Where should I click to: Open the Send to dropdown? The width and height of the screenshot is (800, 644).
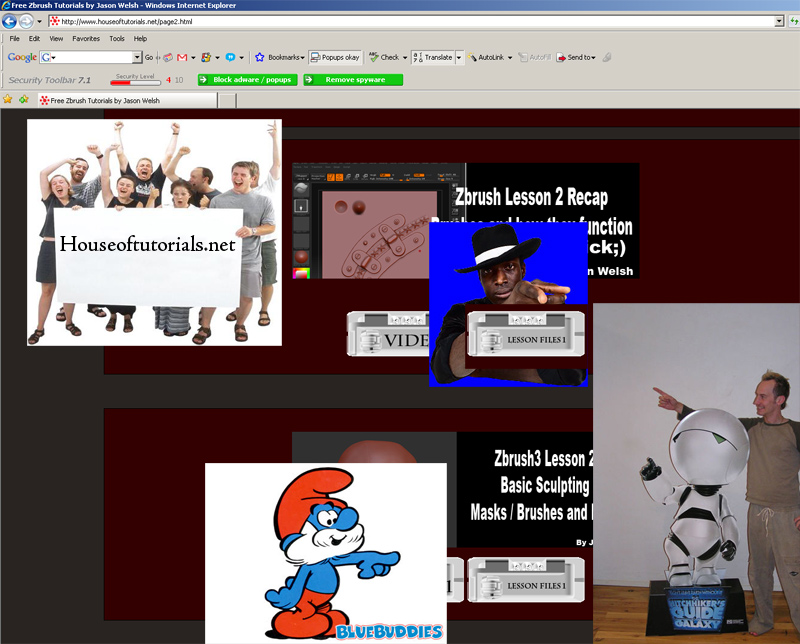pos(576,58)
